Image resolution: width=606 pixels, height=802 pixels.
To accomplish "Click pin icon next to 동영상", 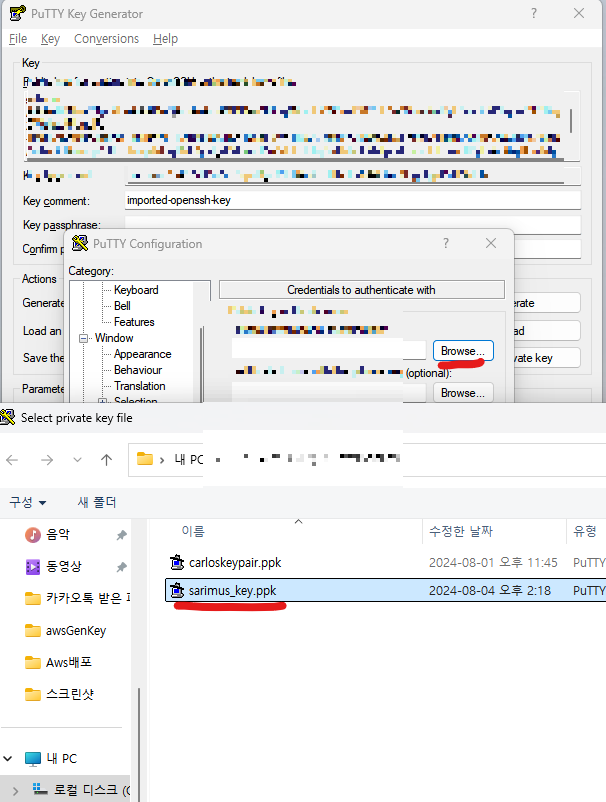I will pos(121,567).
